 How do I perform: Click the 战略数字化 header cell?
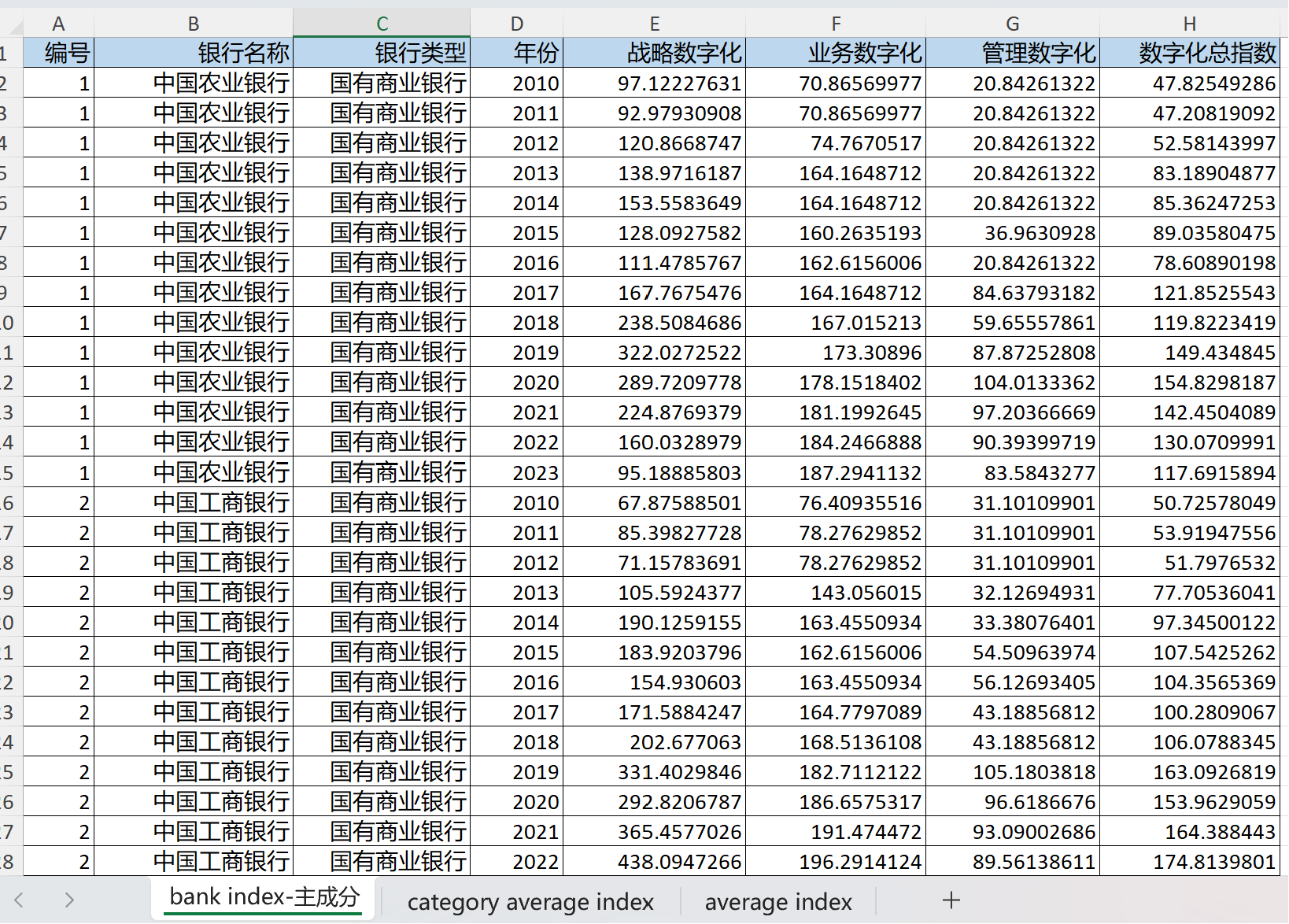(x=655, y=53)
